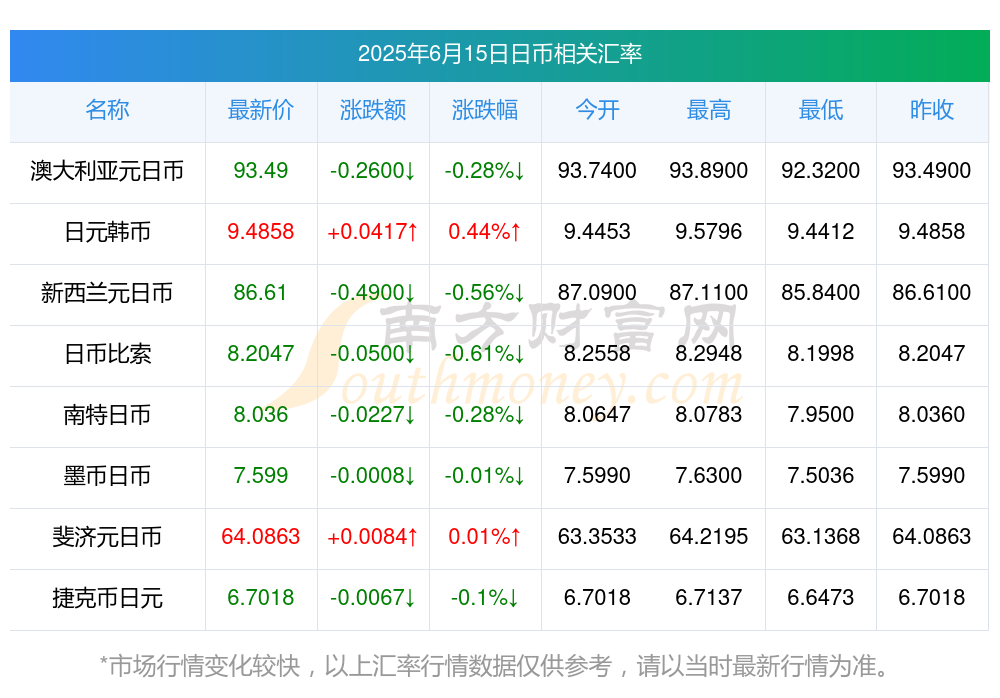This screenshot has width=1000, height=698.
Task: Select low value 7.9500
Action: click(x=821, y=414)
